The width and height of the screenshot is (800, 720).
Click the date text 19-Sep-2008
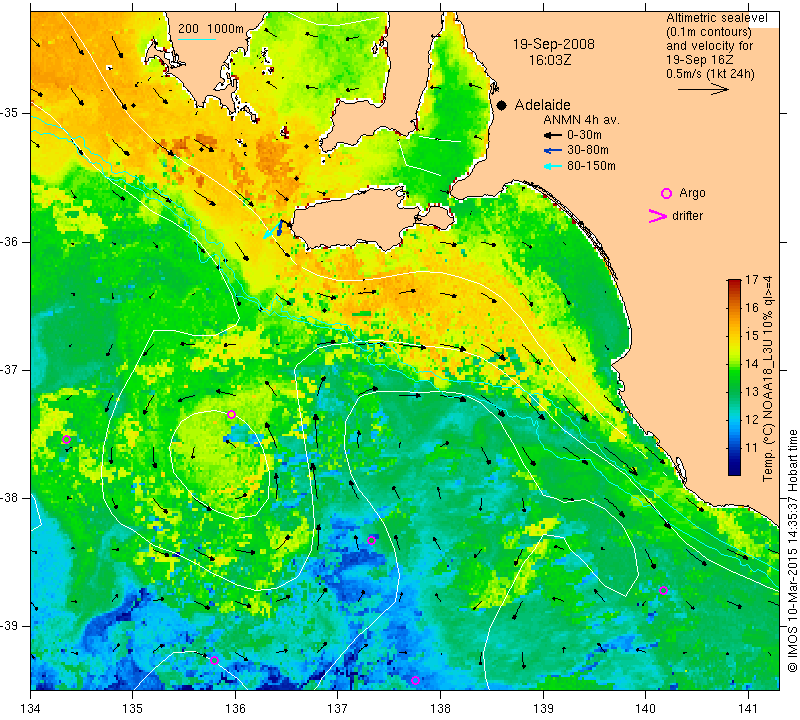pyautogui.click(x=554, y=44)
